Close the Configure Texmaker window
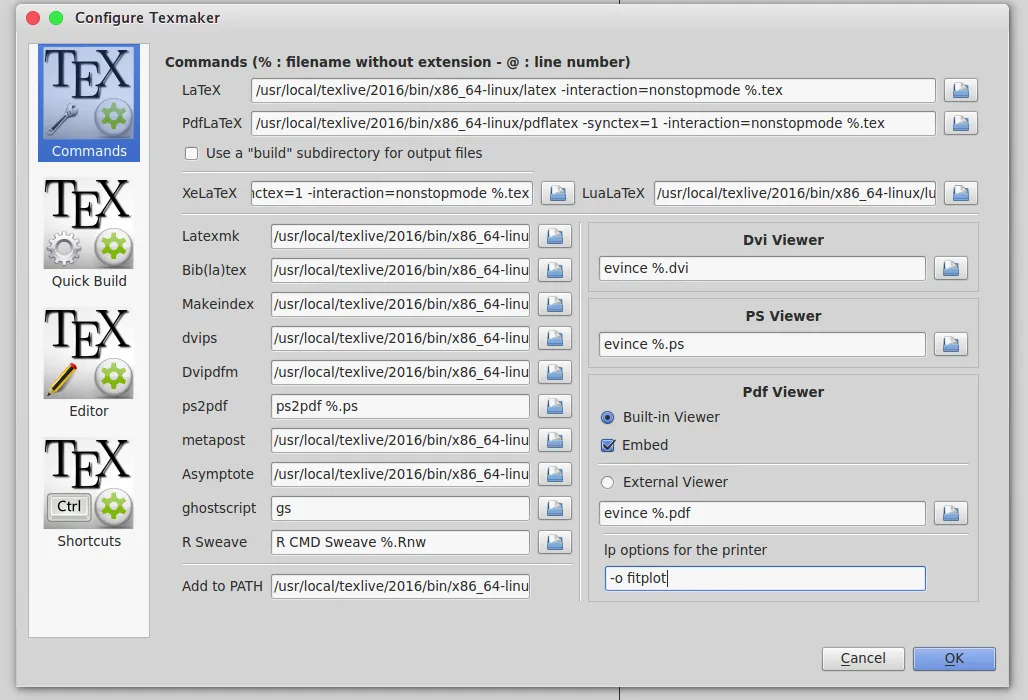Viewport: 1028px width, 700px height. [x=33, y=18]
